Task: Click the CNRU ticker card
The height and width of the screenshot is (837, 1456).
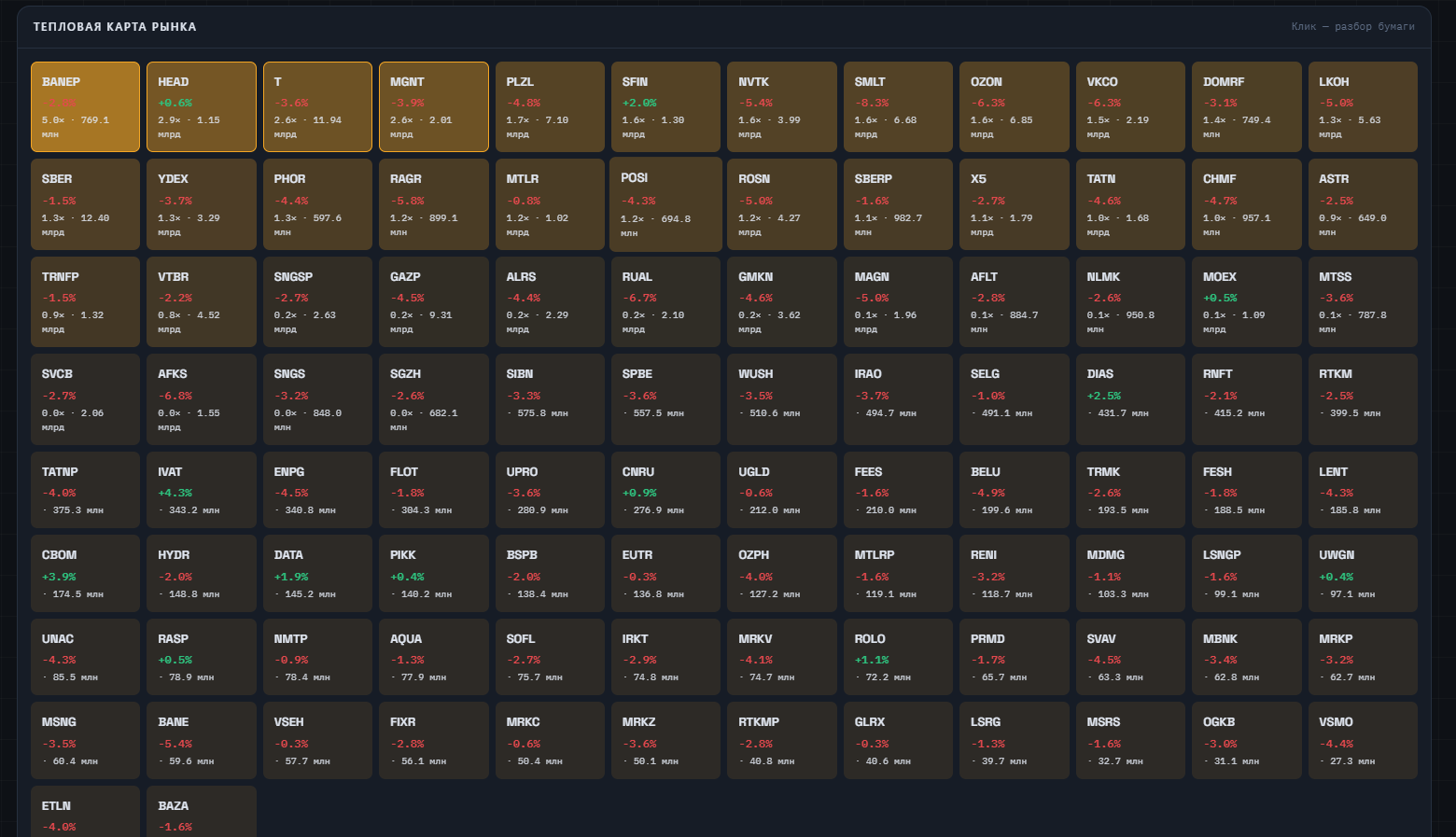Action: [x=666, y=490]
